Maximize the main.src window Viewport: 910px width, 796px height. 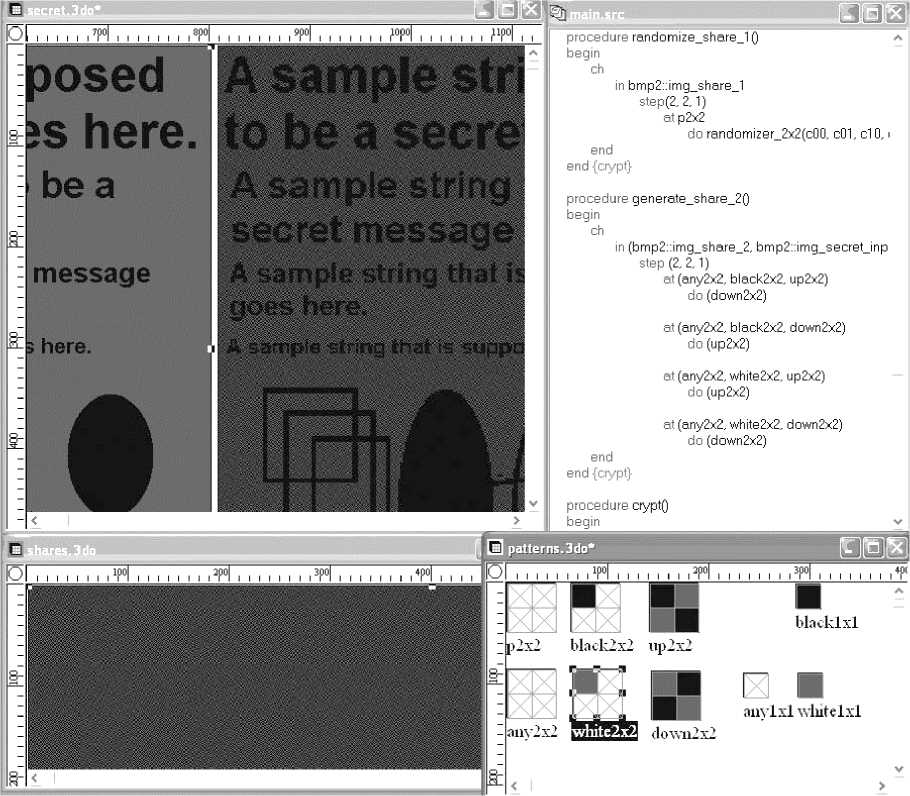pos(872,13)
